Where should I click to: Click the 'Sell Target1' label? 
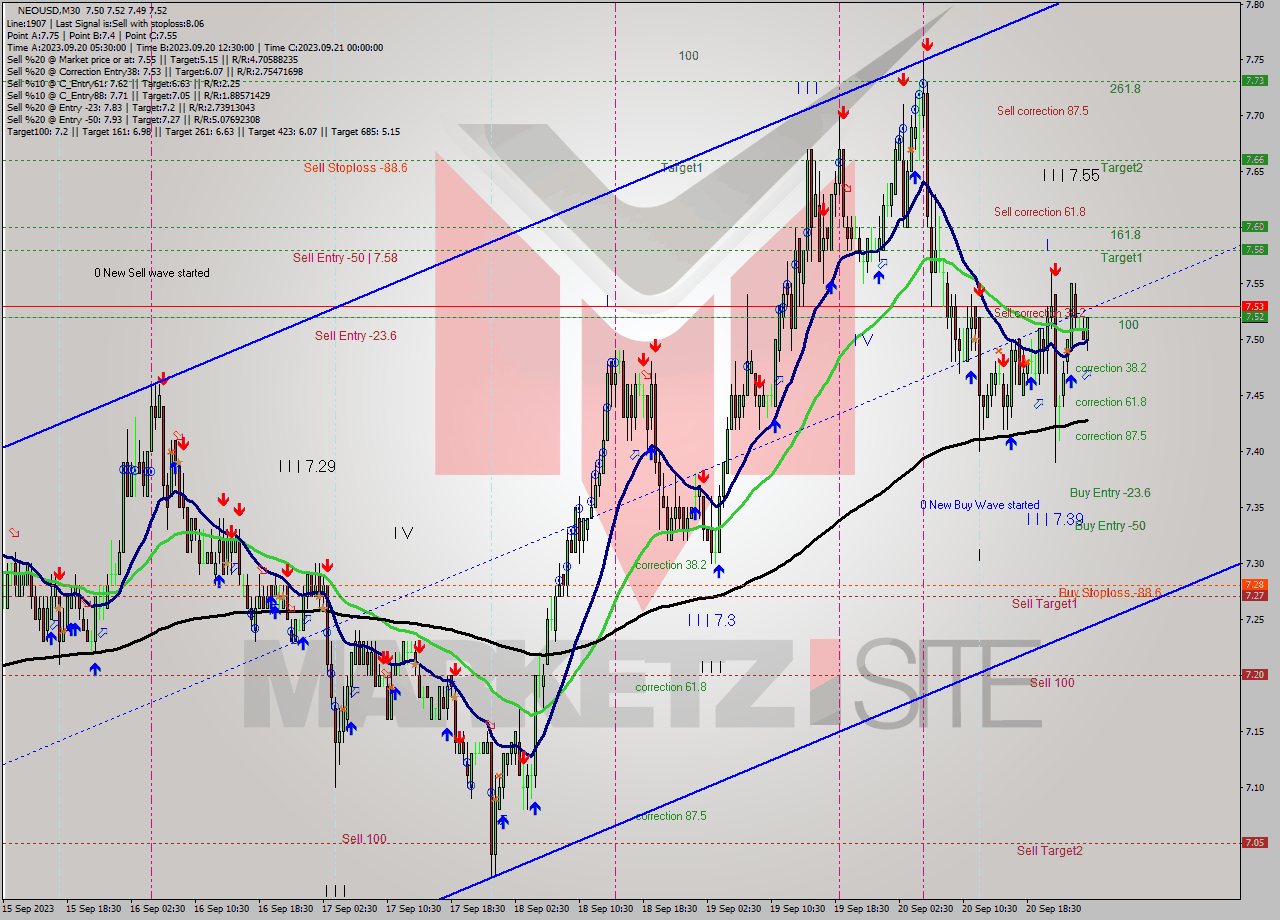(x=1044, y=603)
